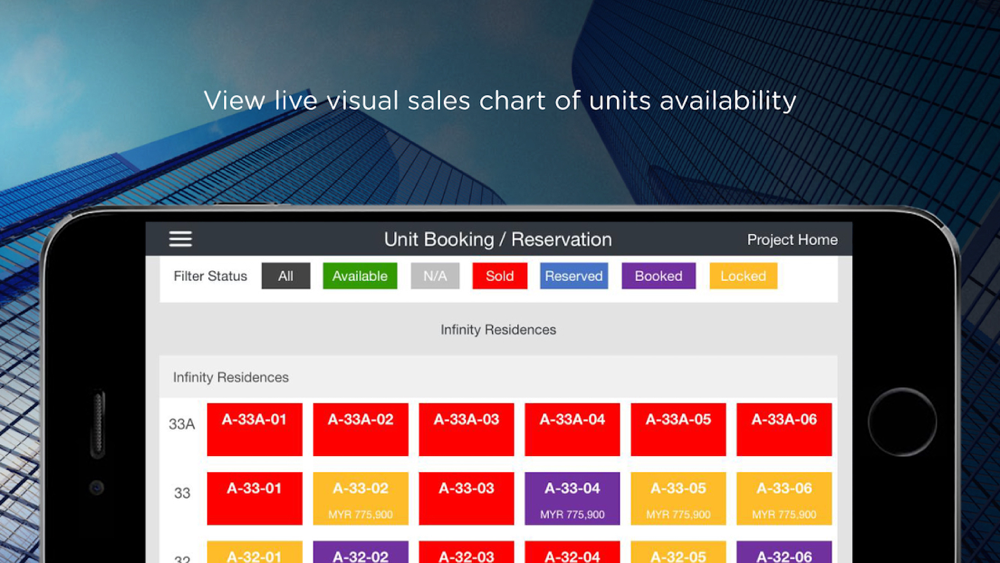
Task: Select unit A-33A-01
Action: [x=254, y=429]
